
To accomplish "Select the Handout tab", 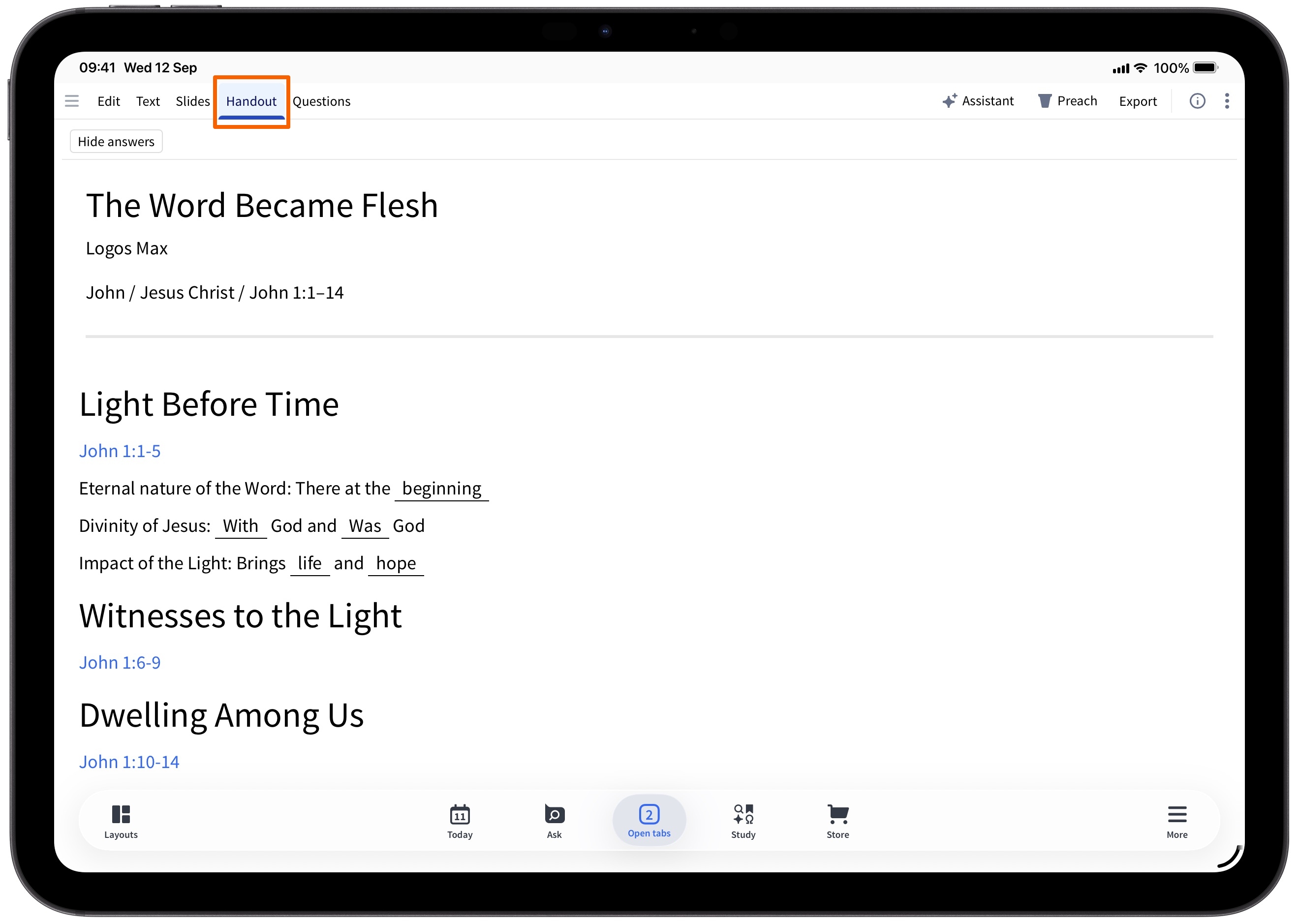I will pyautogui.click(x=251, y=101).
